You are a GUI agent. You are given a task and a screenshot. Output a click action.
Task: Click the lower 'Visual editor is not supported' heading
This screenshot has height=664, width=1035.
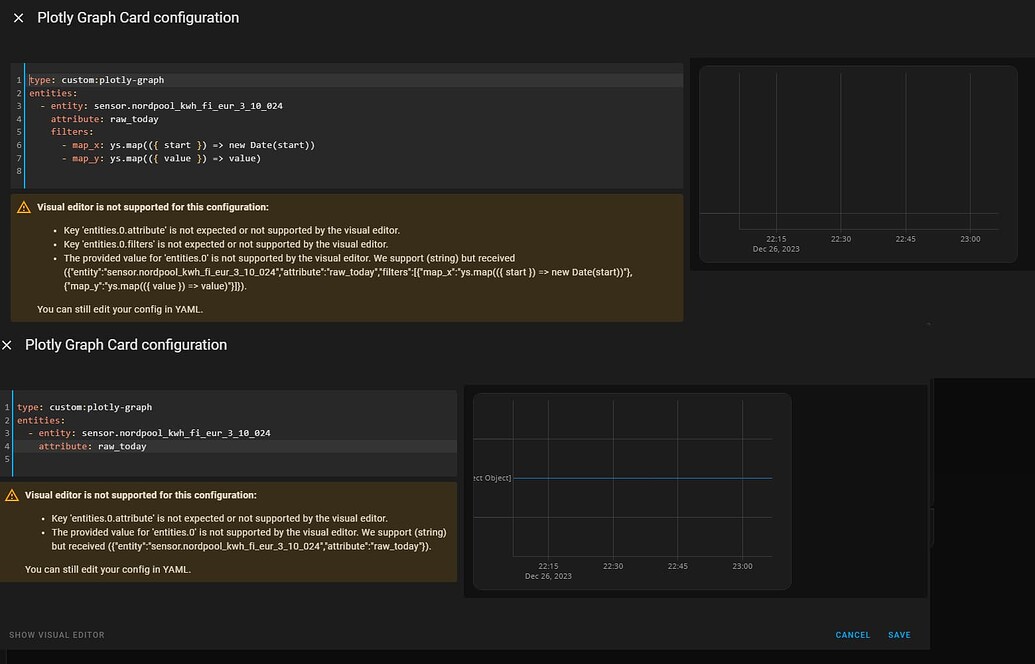(x=141, y=495)
